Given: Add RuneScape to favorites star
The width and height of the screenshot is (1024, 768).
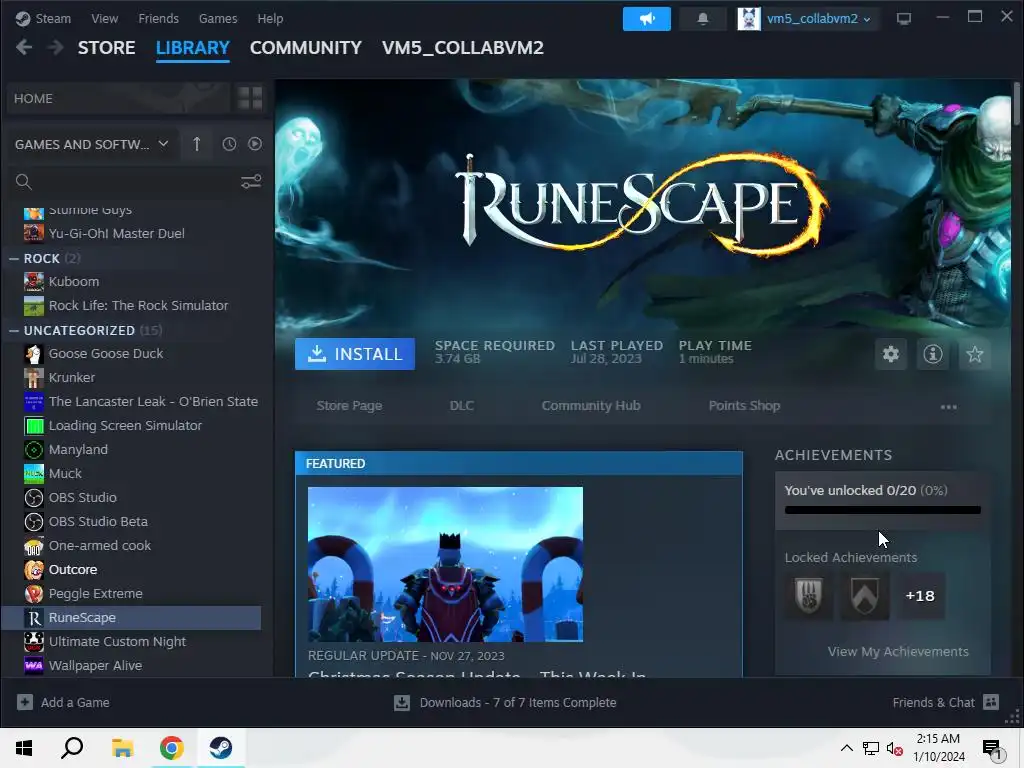Looking at the screenshot, I should (x=974, y=354).
